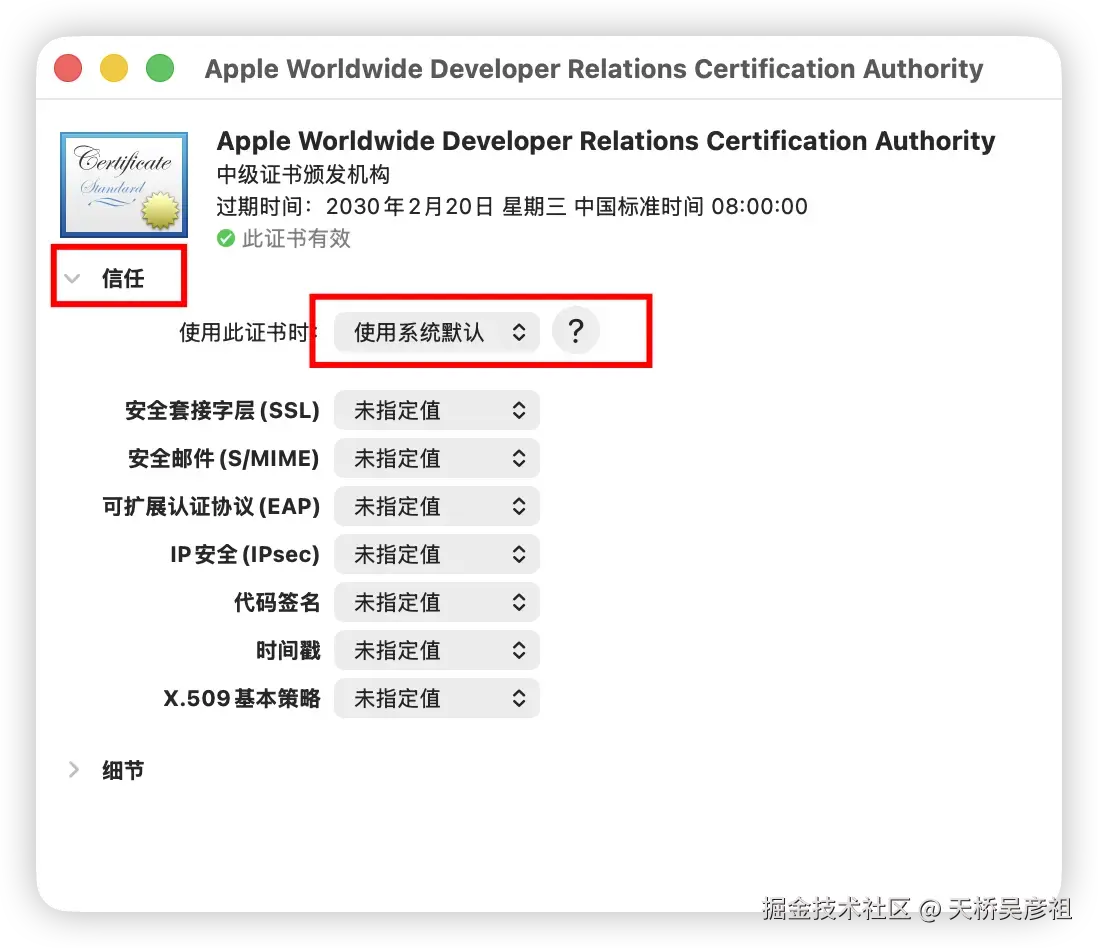Click the 中级证书颁发机构 text

tap(303, 174)
